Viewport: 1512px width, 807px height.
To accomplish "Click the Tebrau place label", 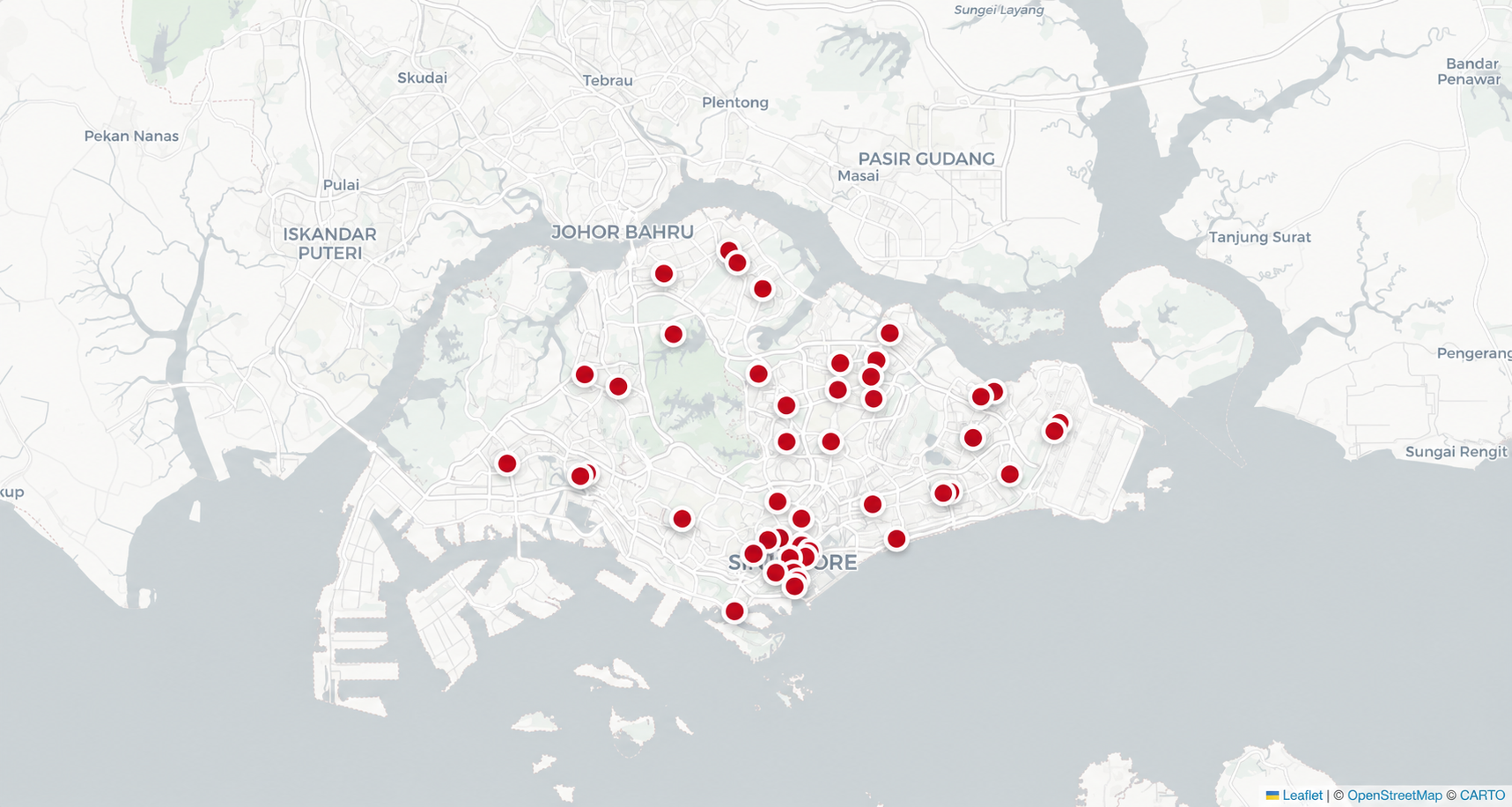I will (x=608, y=80).
